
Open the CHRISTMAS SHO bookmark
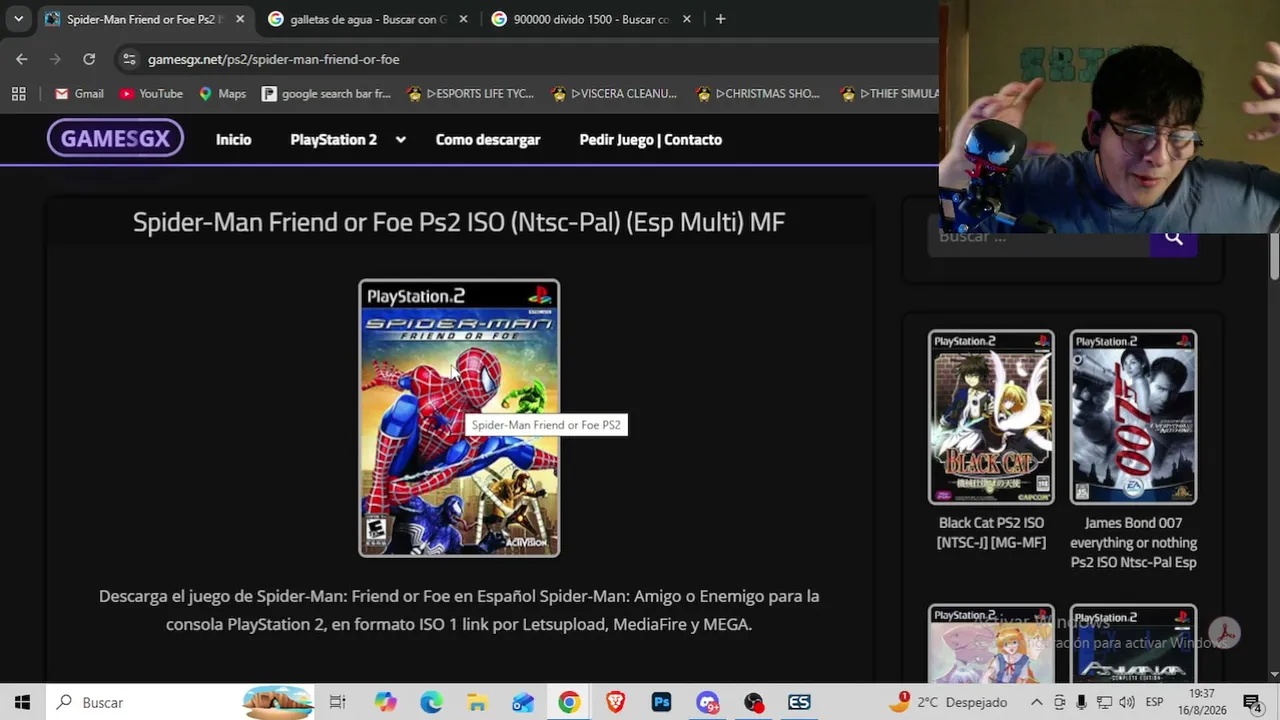758,93
